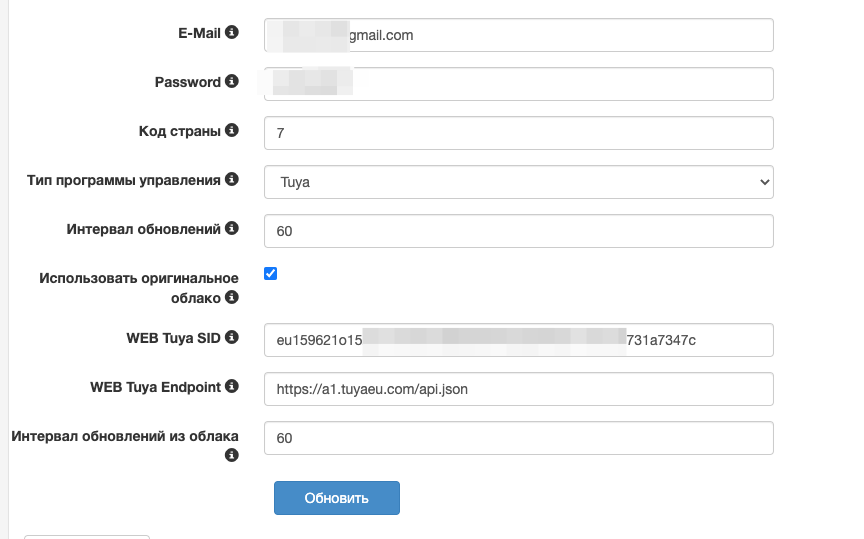Click the Интервал обновлений field
Screen dimensions: 864x539
(519, 231)
